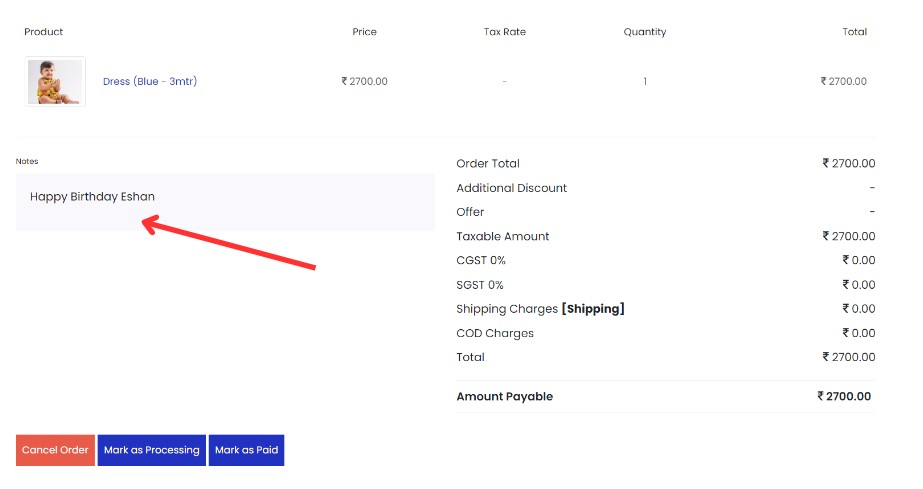
Task: Open the Dress (Blue - 3mtr) product link
Action: 150,81
